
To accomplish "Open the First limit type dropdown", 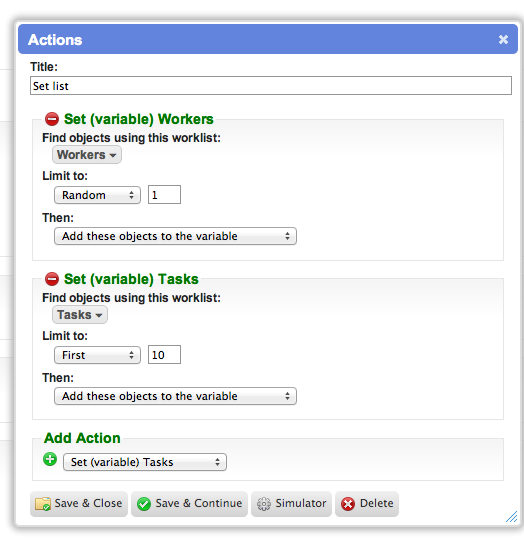I will pos(97,355).
